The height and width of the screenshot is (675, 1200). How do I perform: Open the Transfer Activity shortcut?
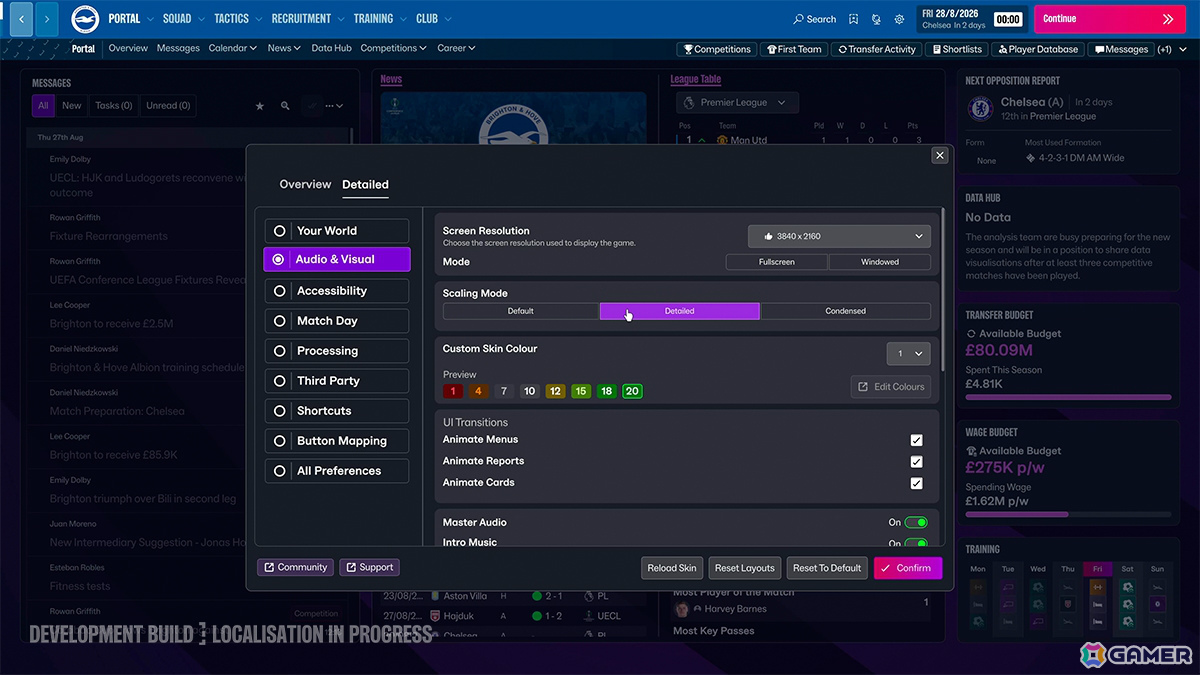pos(876,49)
